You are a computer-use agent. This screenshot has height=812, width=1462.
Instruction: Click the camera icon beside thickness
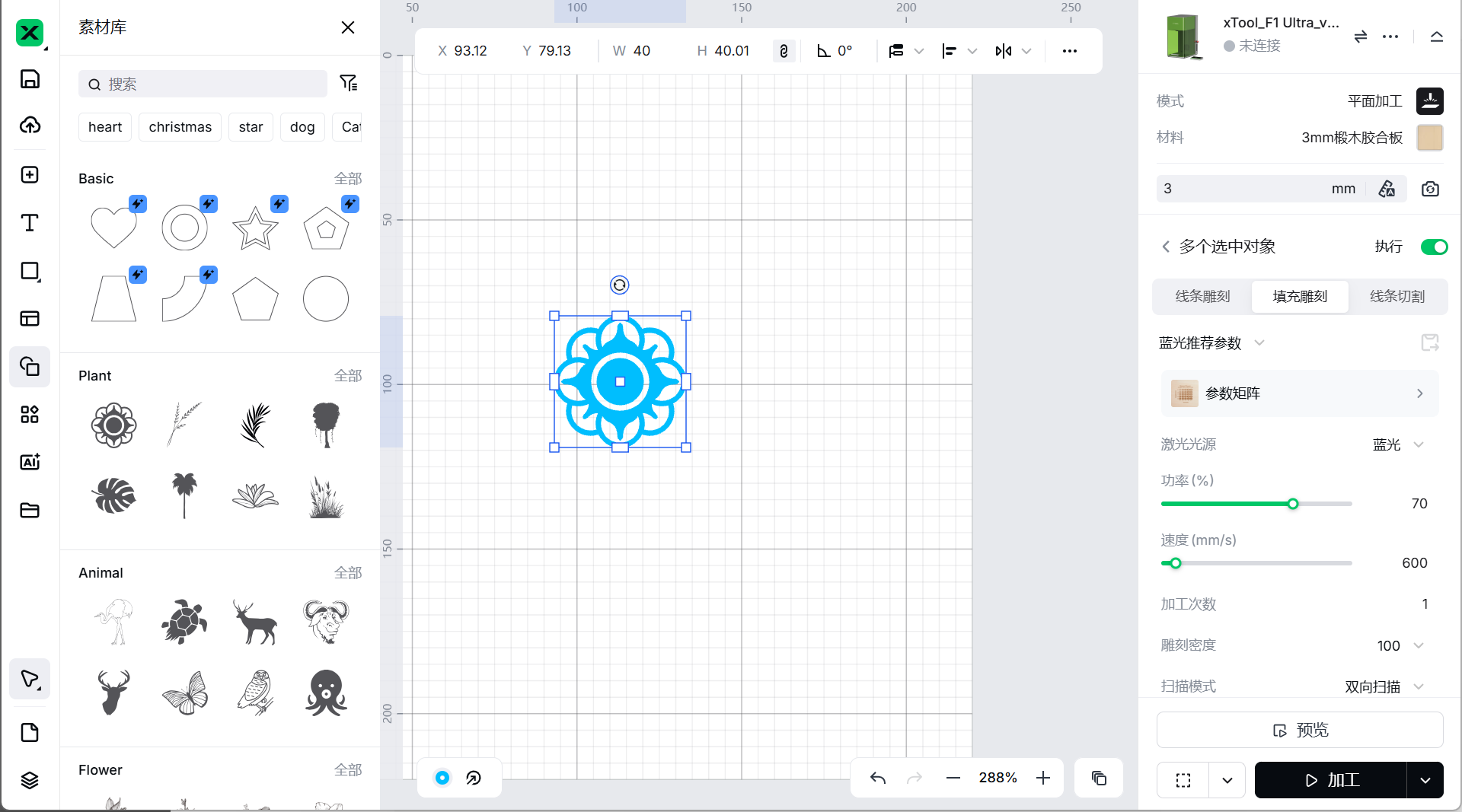pos(1430,189)
